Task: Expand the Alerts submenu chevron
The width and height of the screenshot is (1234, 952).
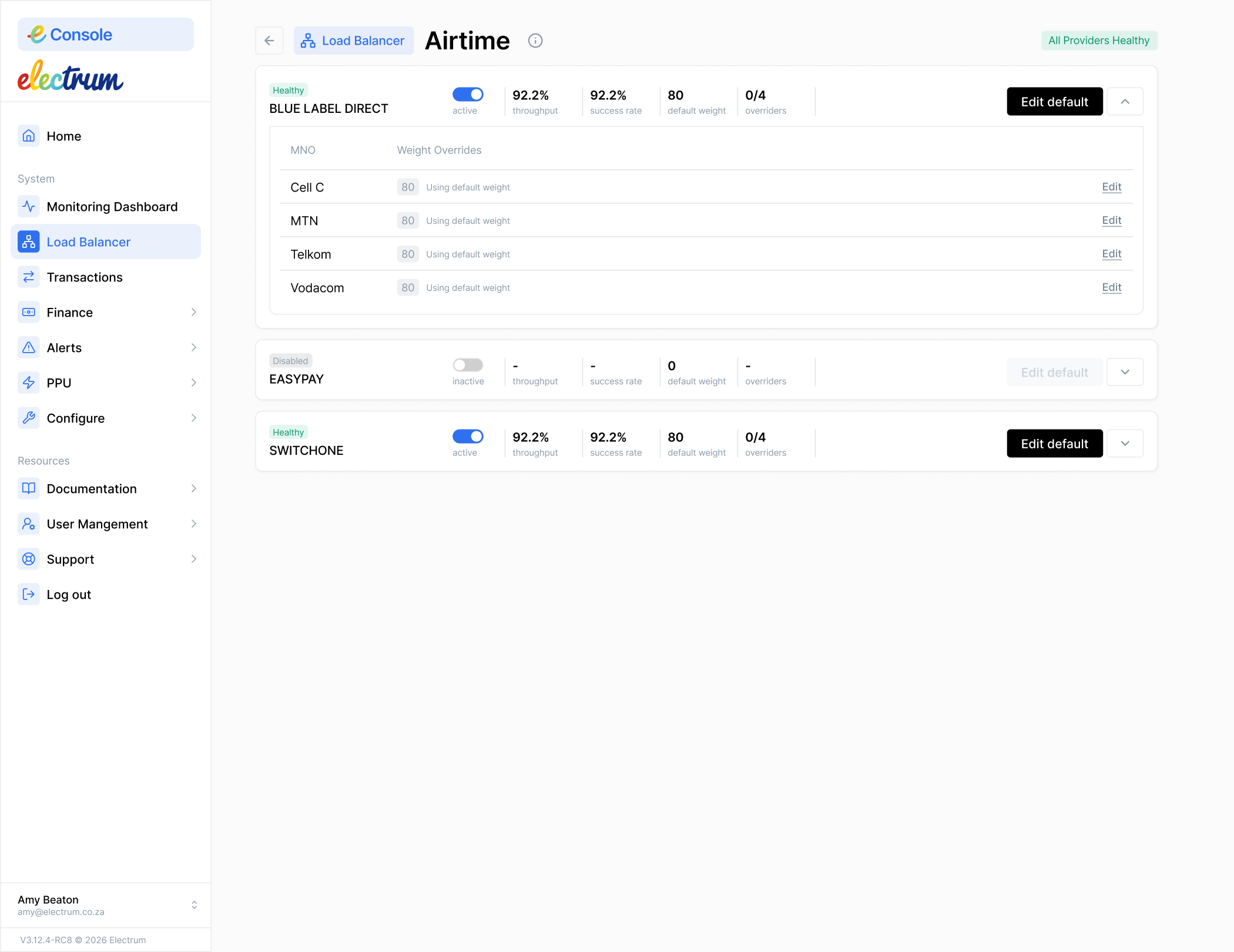Action: click(194, 347)
